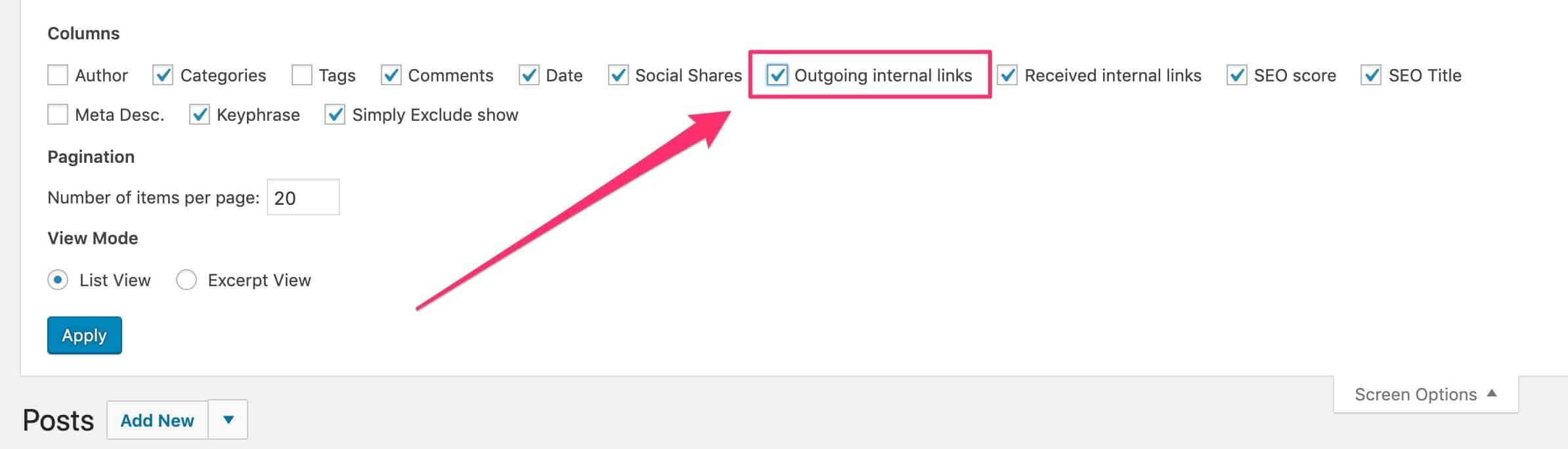Click the Apply button

(x=84, y=335)
